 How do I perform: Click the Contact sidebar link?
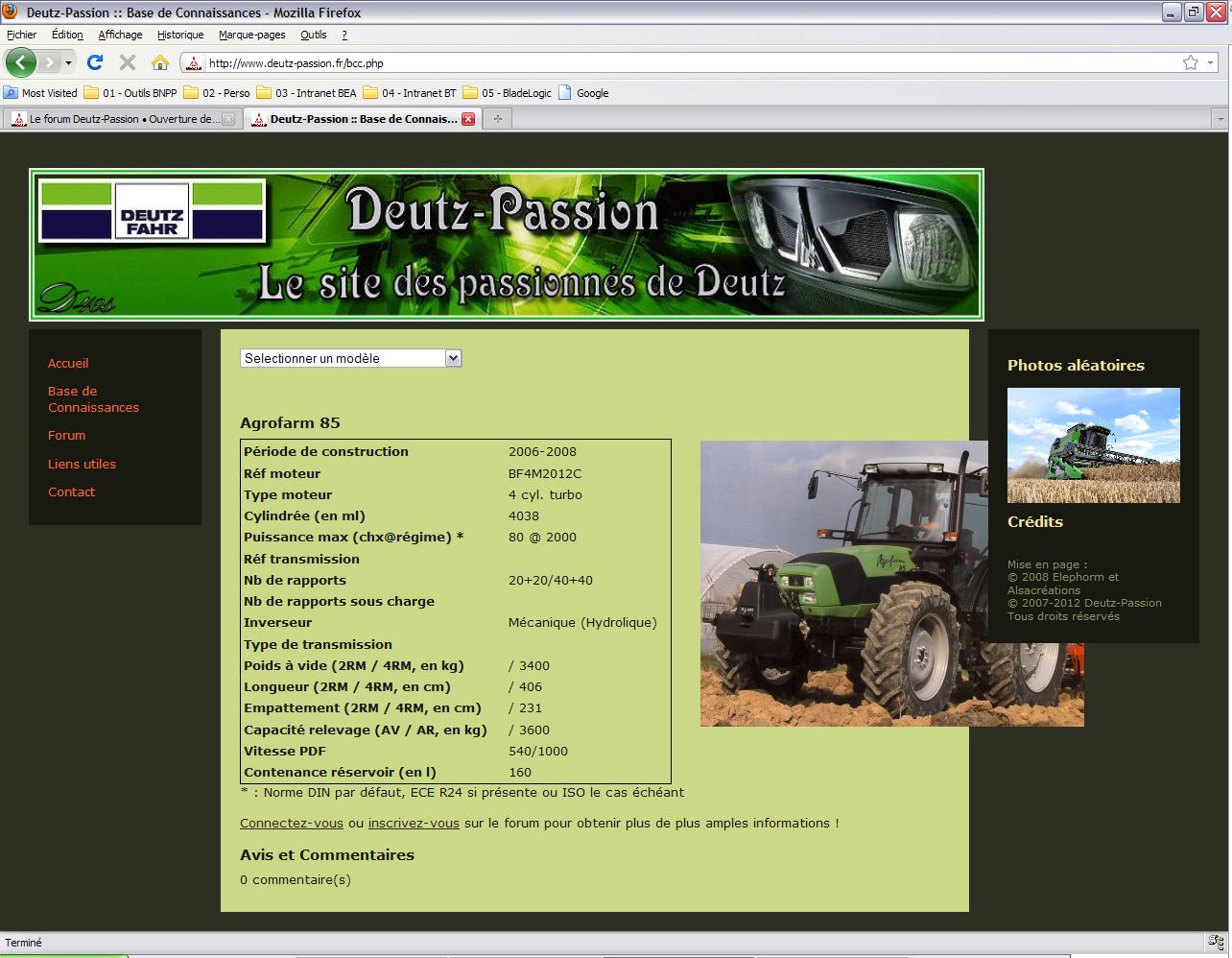71,491
